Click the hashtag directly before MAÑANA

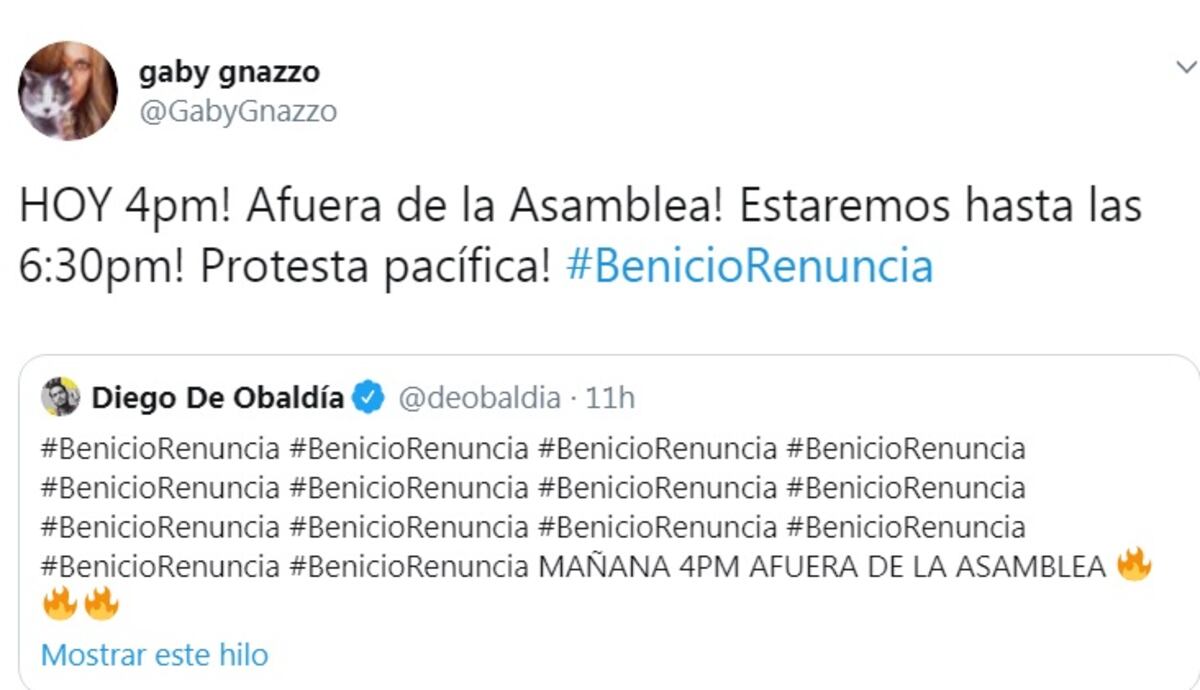click(409, 567)
